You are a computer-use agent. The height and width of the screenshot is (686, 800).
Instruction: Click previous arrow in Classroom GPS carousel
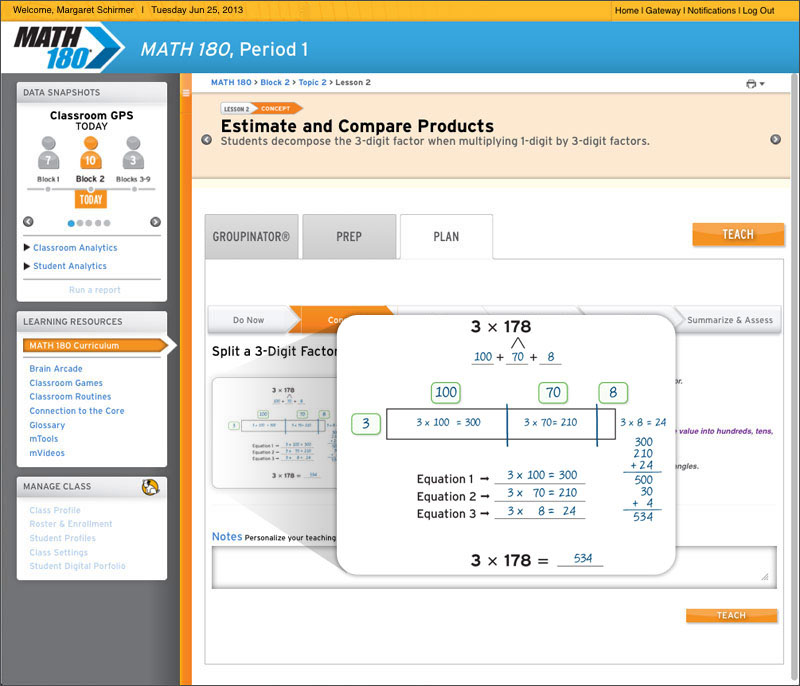pyautogui.click(x=29, y=222)
